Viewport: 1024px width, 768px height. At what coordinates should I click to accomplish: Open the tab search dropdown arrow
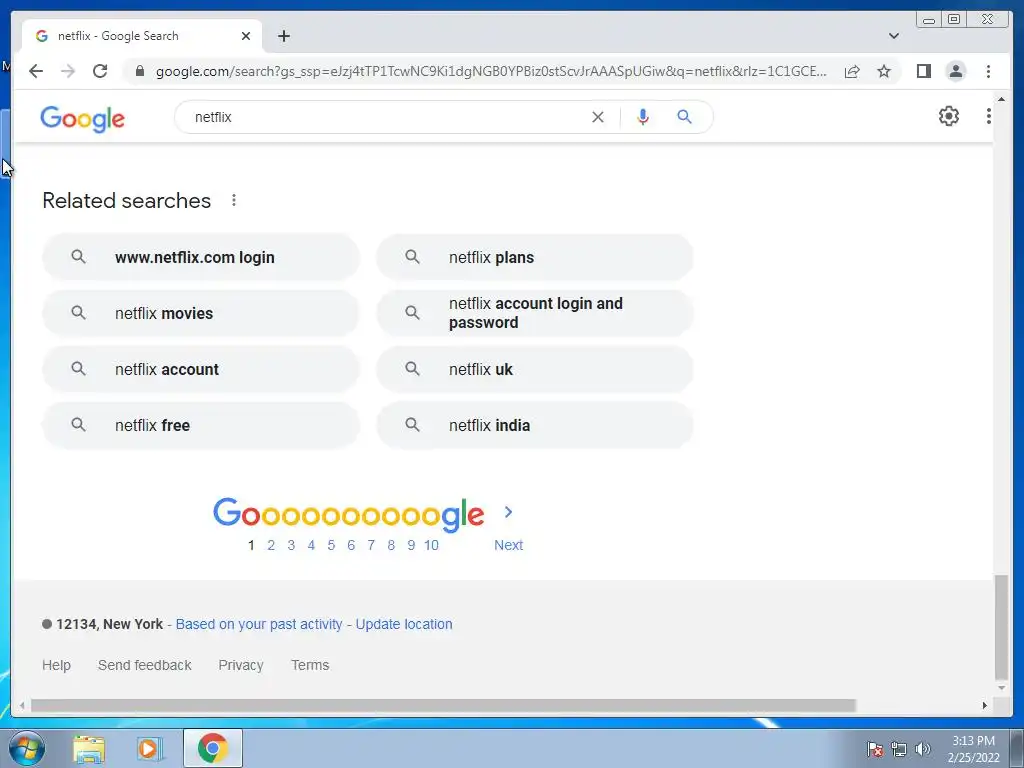[x=893, y=36]
